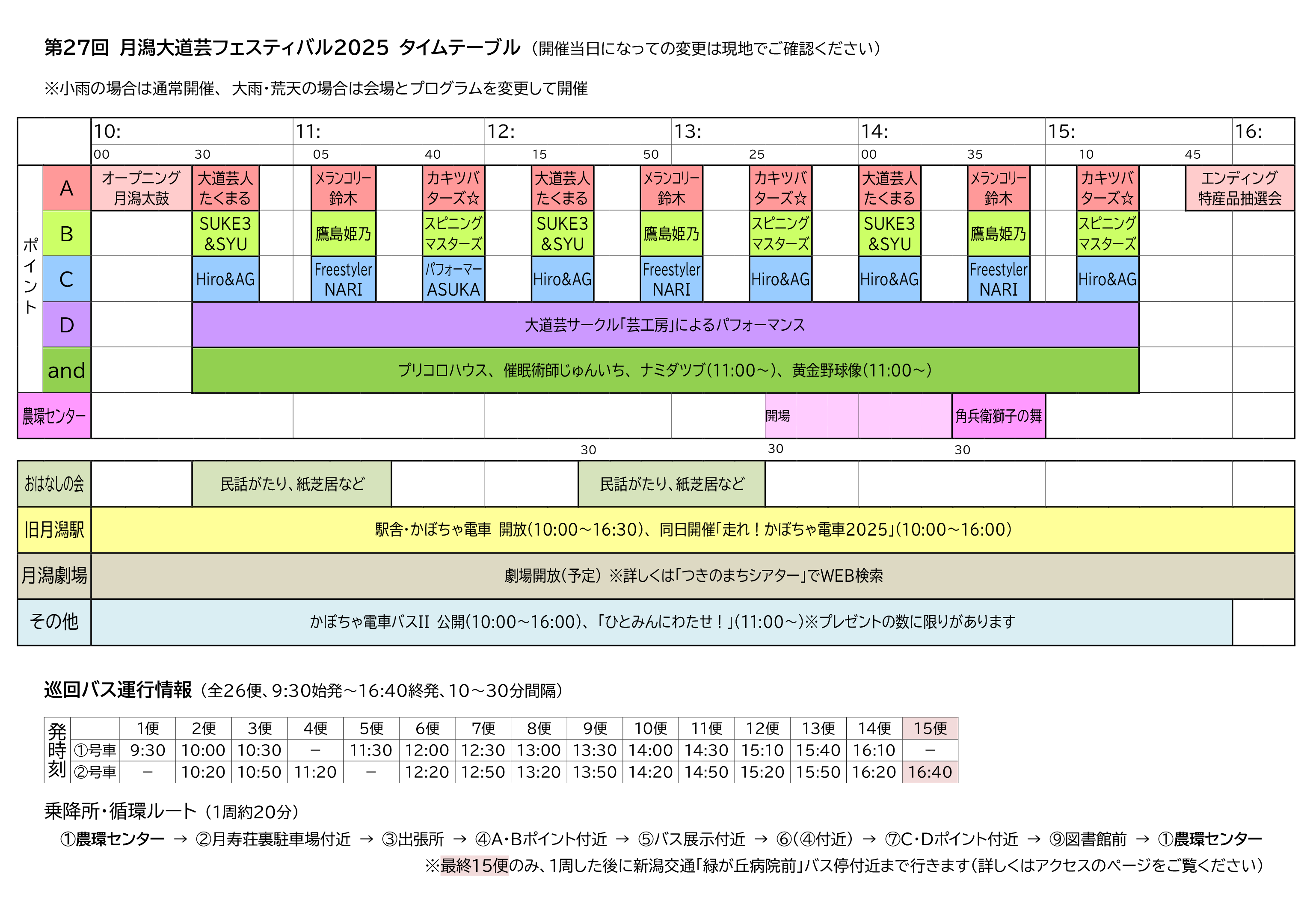Click the '11:20' departure time
This screenshot has height=924, width=1307.
click(x=315, y=772)
